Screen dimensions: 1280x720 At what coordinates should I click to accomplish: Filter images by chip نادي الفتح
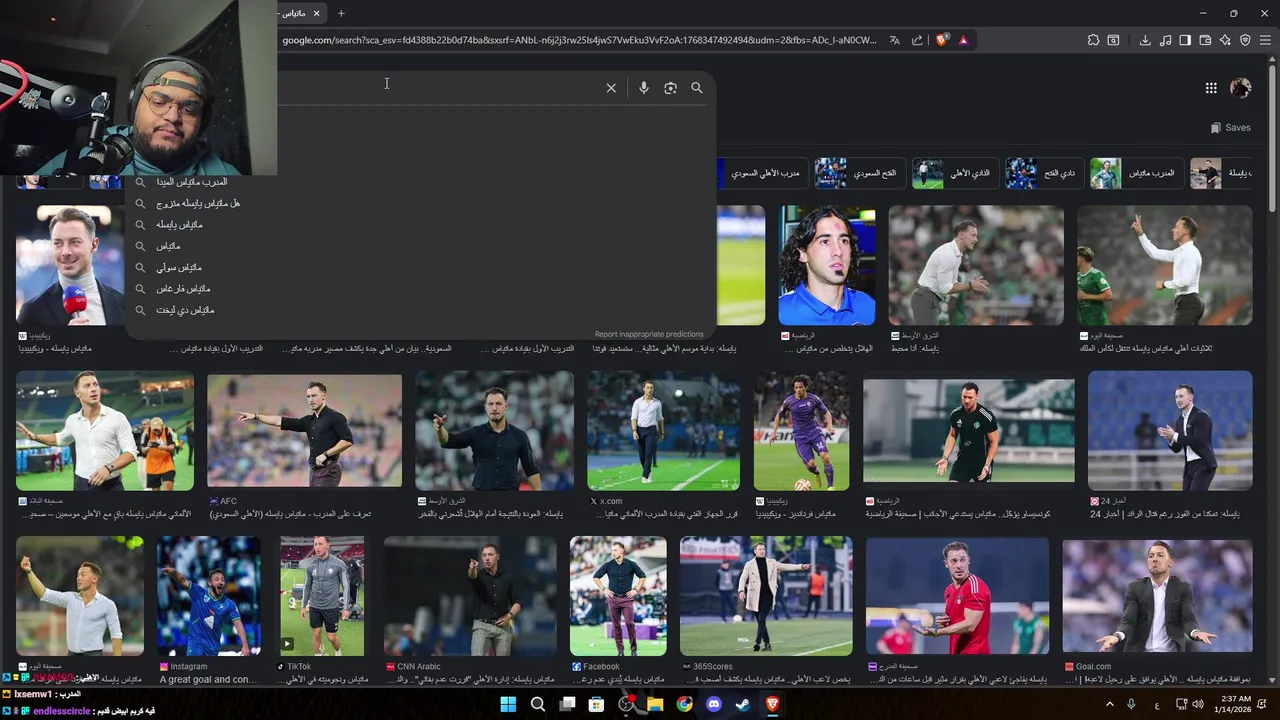coord(1043,173)
